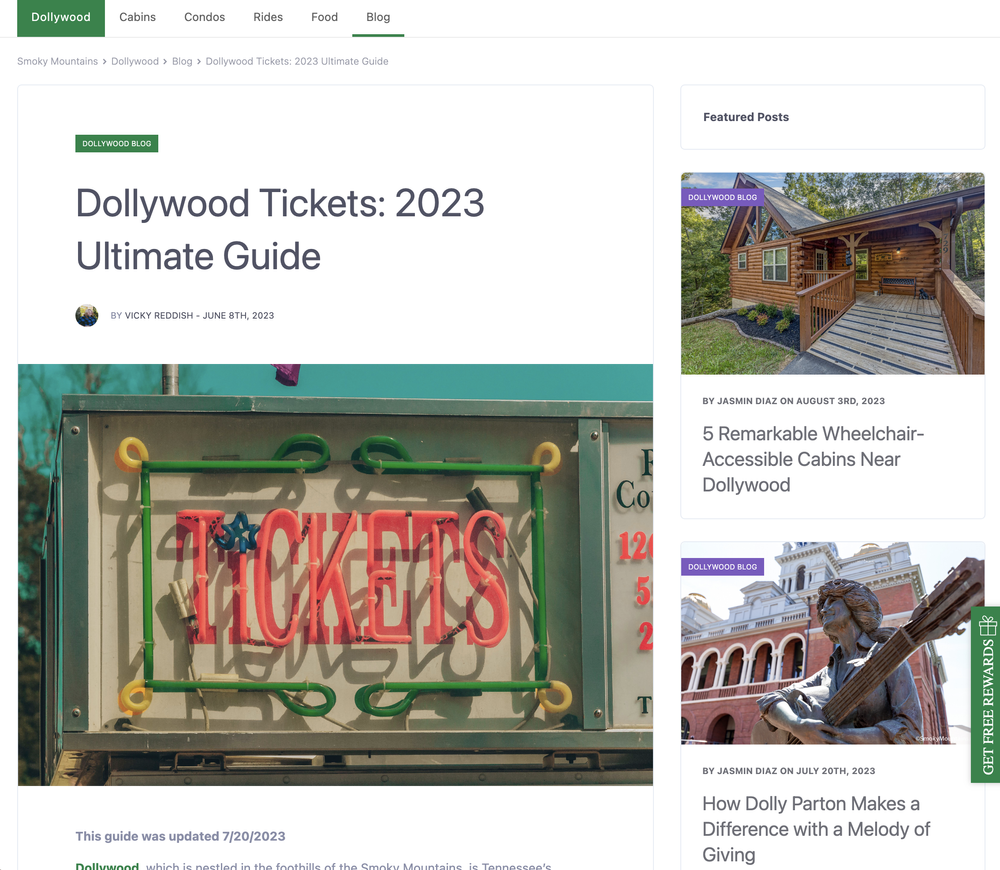Click the Featured Posts heading
The height and width of the screenshot is (870, 1000).
[746, 117]
